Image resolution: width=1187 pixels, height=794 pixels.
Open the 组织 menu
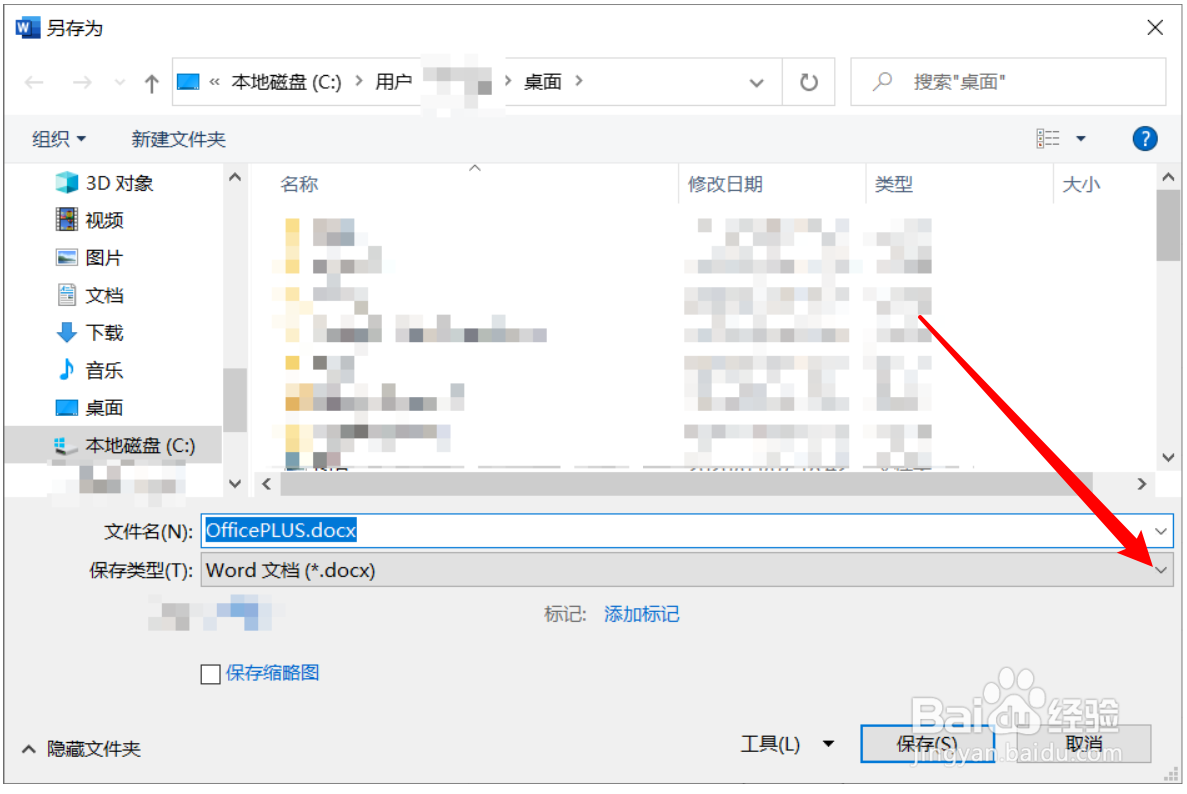[x=57, y=138]
